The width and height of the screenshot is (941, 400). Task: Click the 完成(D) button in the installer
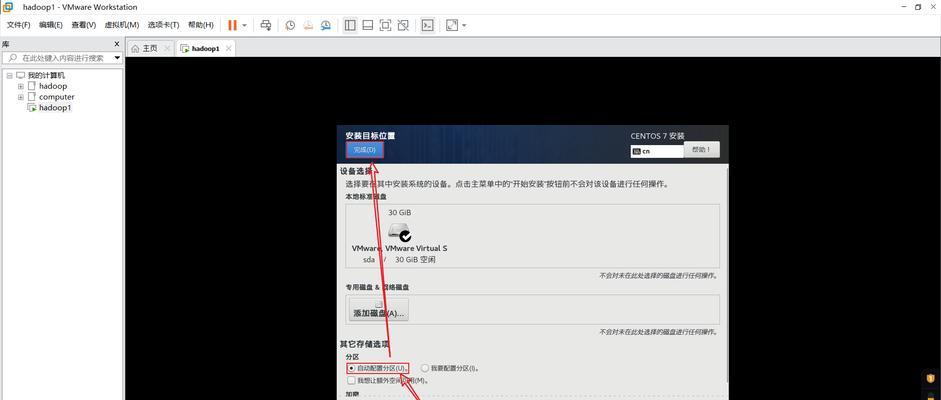point(364,149)
